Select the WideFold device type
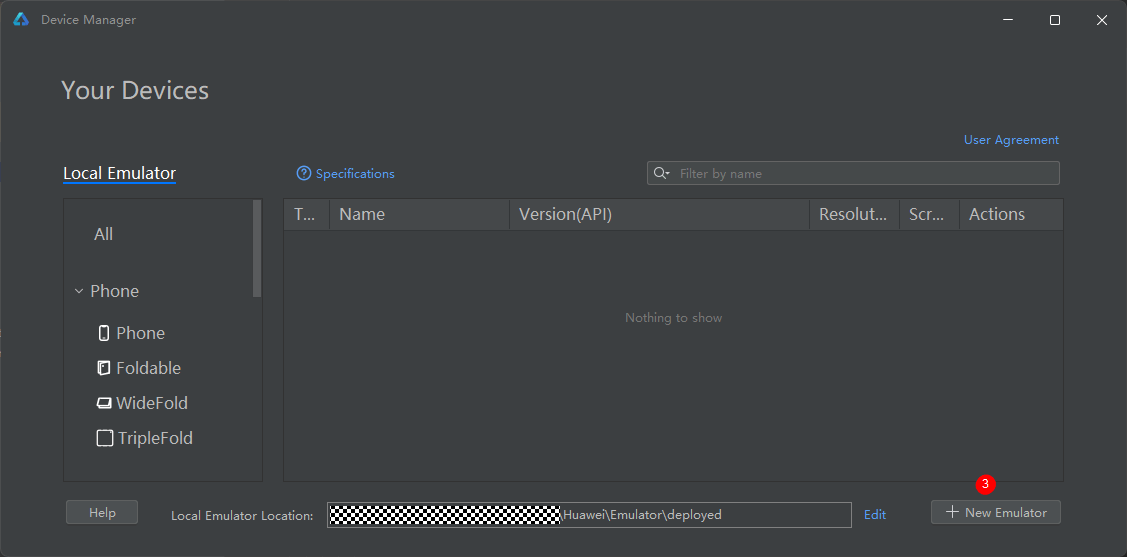The height and width of the screenshot is (557, 1127). [x=152, y=403]
